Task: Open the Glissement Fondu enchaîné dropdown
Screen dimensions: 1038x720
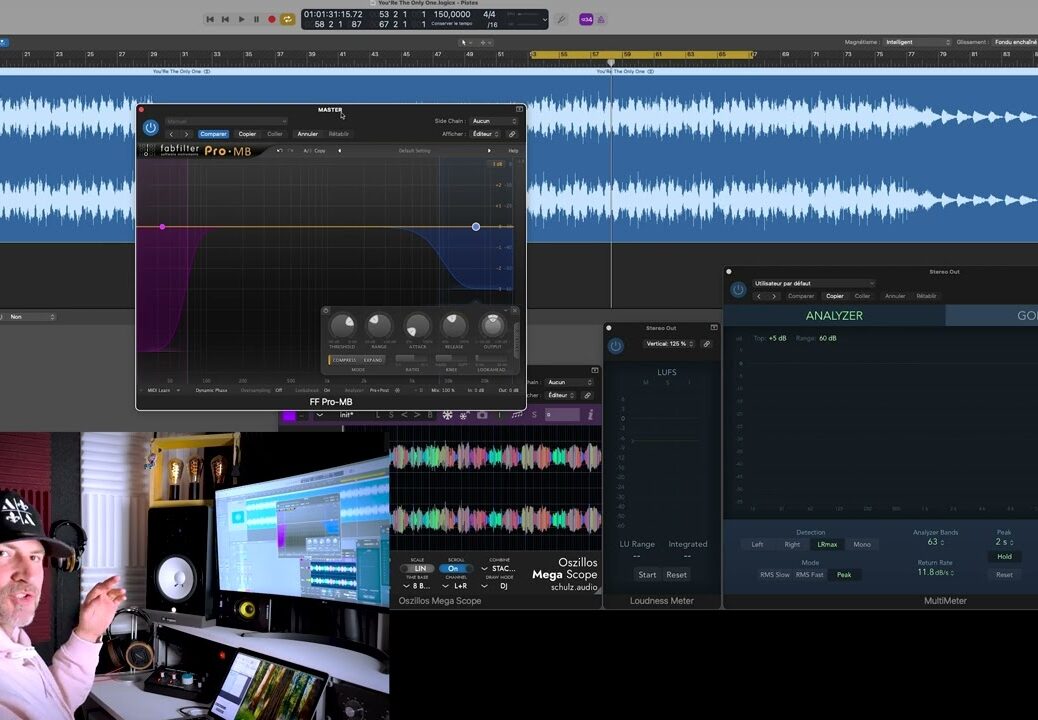Action: pyautogui.click(x=1015, y=42)
